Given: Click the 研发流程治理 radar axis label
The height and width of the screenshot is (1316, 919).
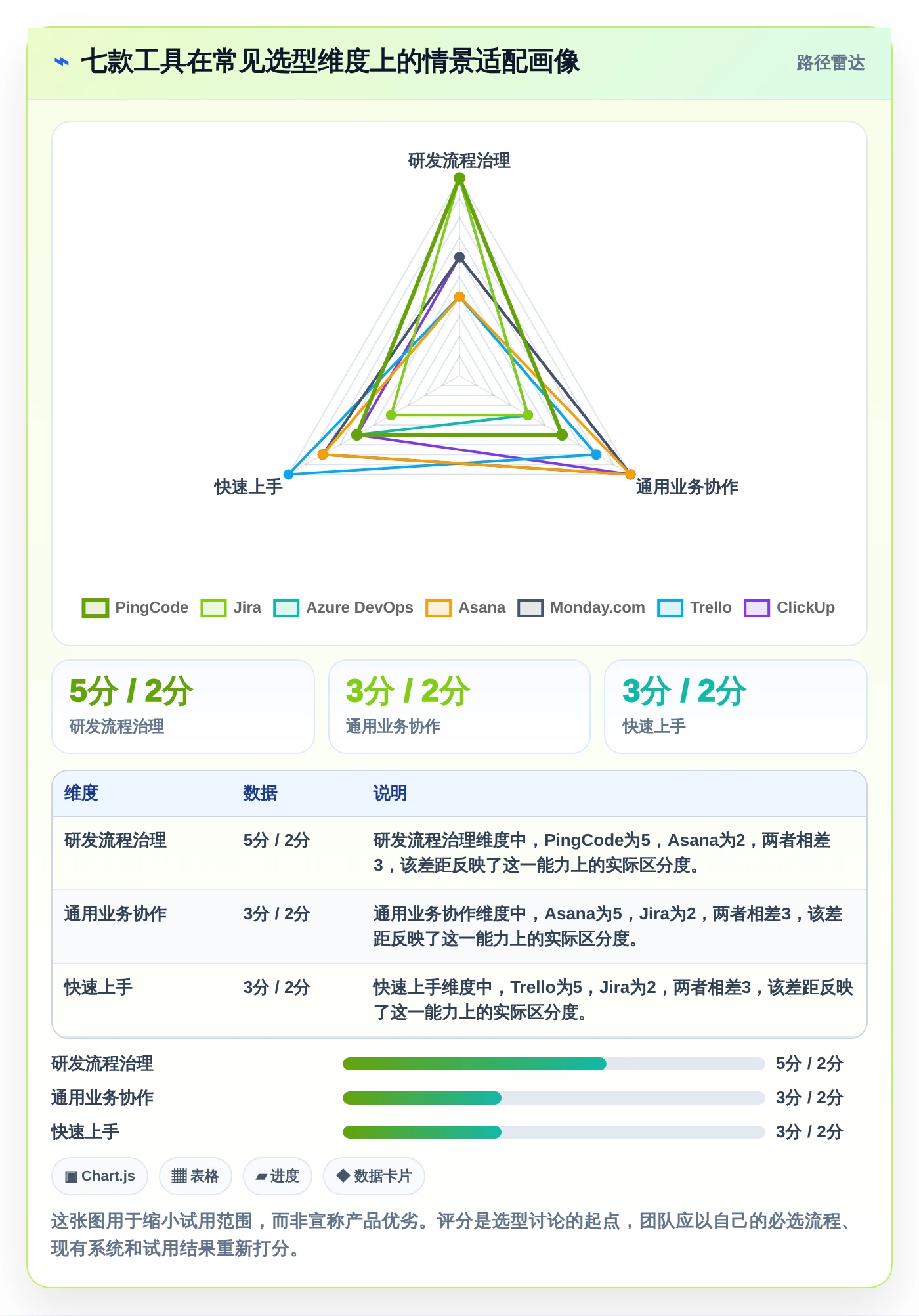Looking at the screenshot, I should tap(460, 161).
